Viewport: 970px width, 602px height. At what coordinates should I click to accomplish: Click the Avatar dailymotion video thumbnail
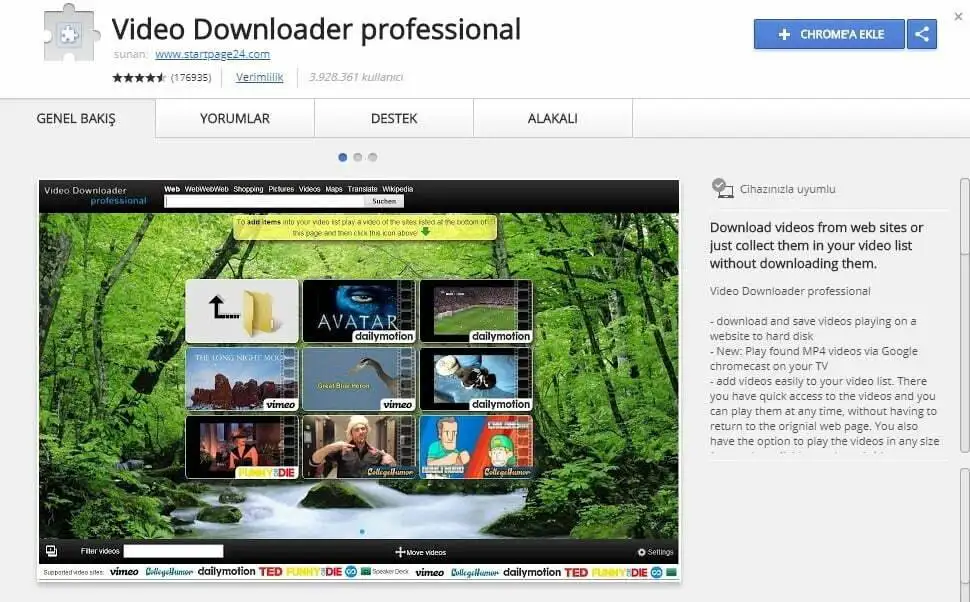[359, 311]
